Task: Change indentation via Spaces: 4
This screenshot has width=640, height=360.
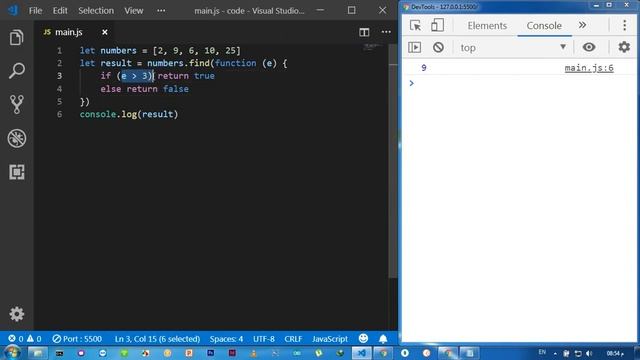Action: click(226, 339)
